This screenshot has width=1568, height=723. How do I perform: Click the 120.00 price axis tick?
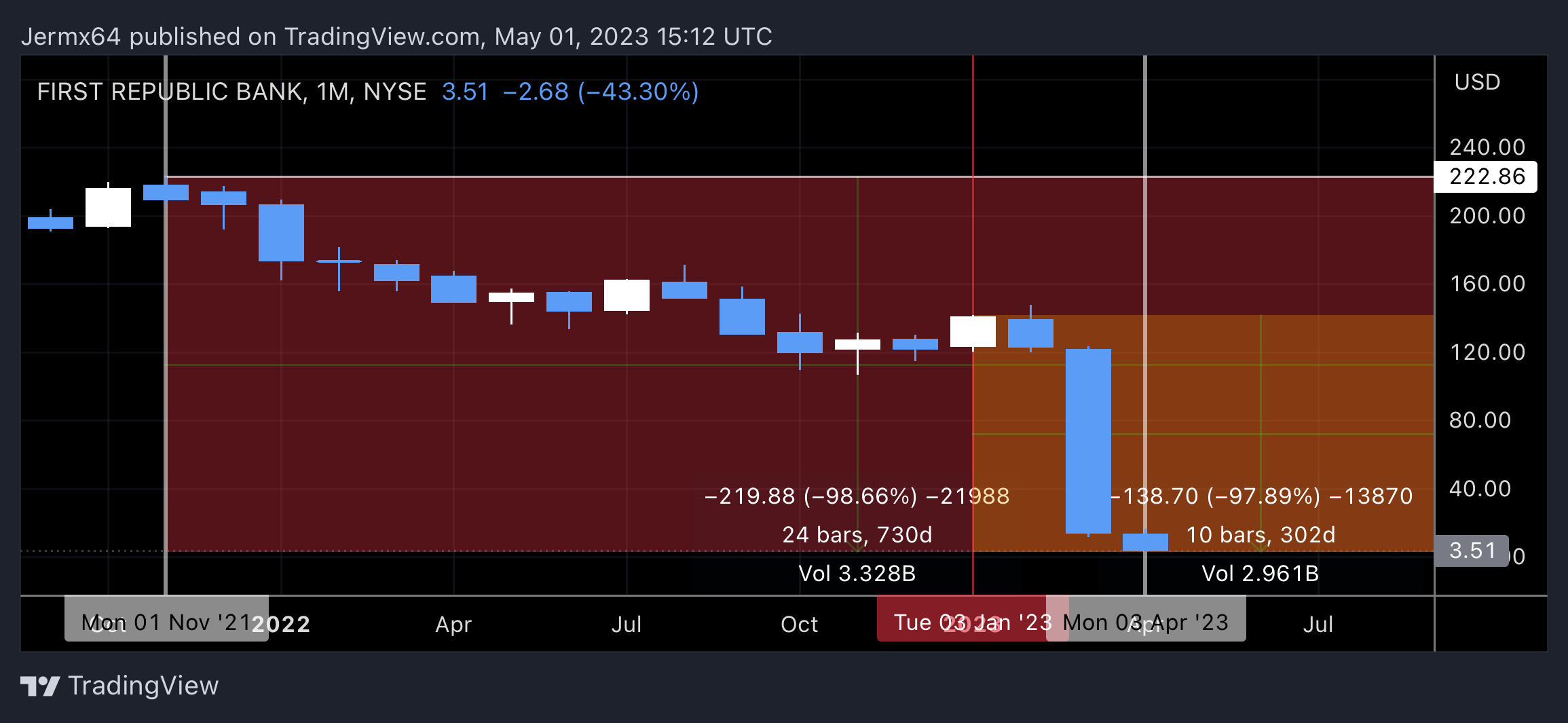click(x=1487, y=352)
